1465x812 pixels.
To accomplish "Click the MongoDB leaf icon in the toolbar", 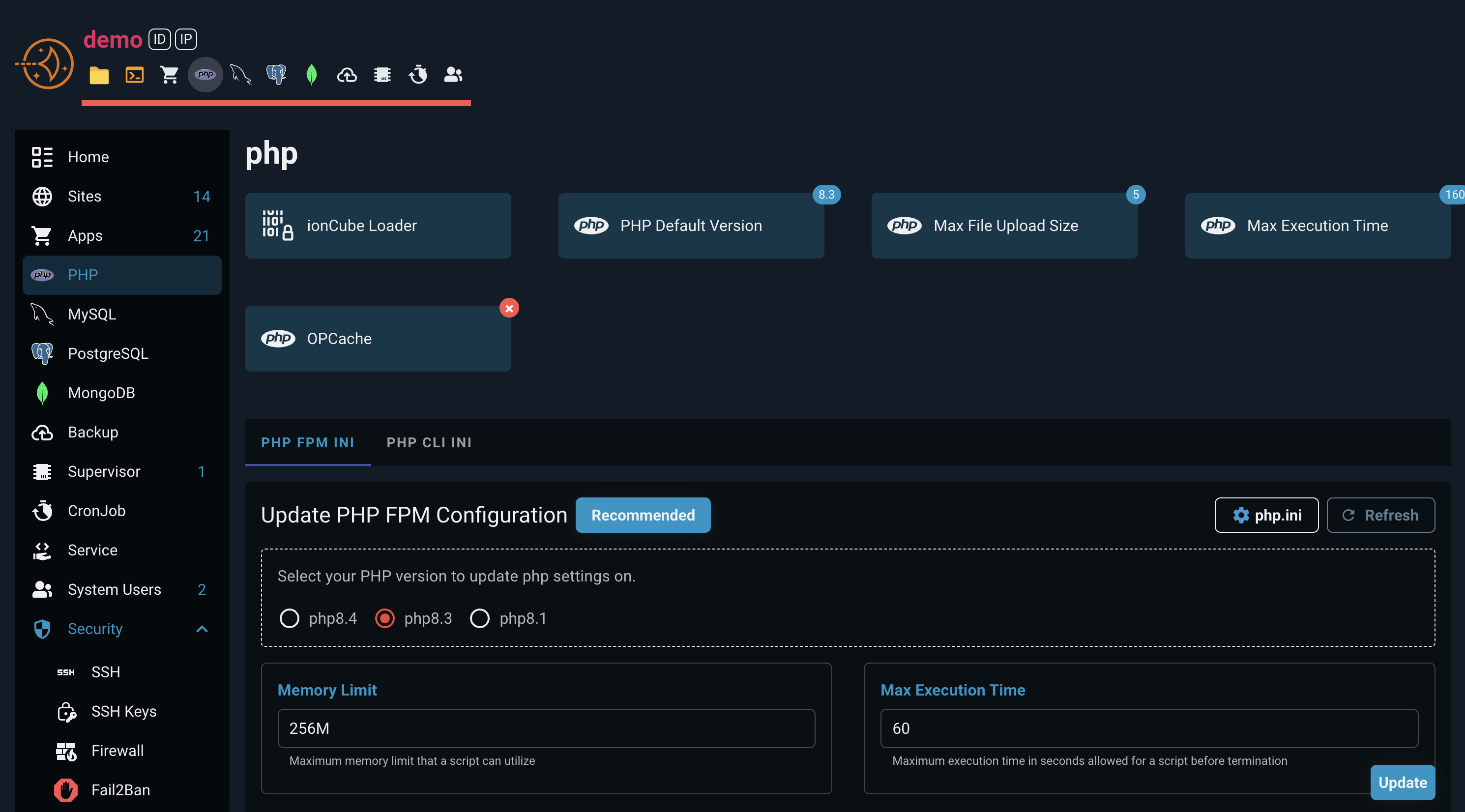I will [x=312, y=75].
